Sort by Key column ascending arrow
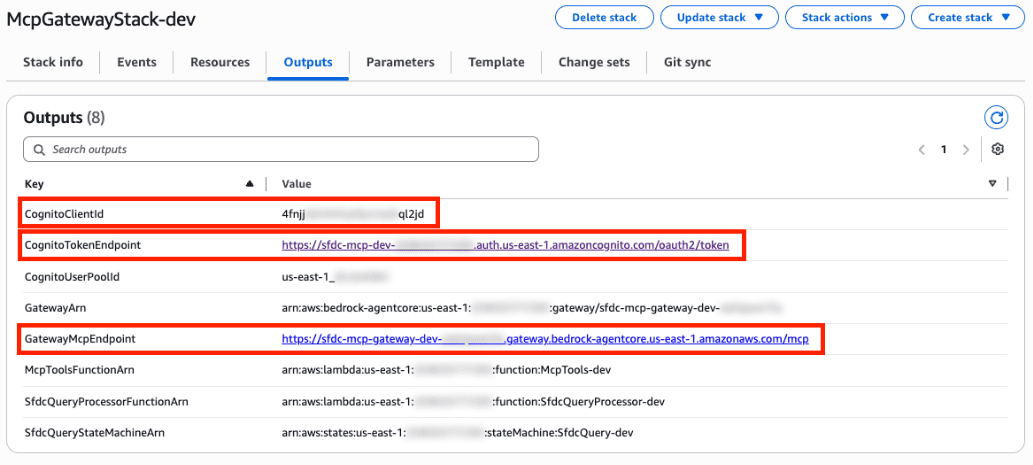The height and width of the screenshot is (465, 1033). click(249, 184)
